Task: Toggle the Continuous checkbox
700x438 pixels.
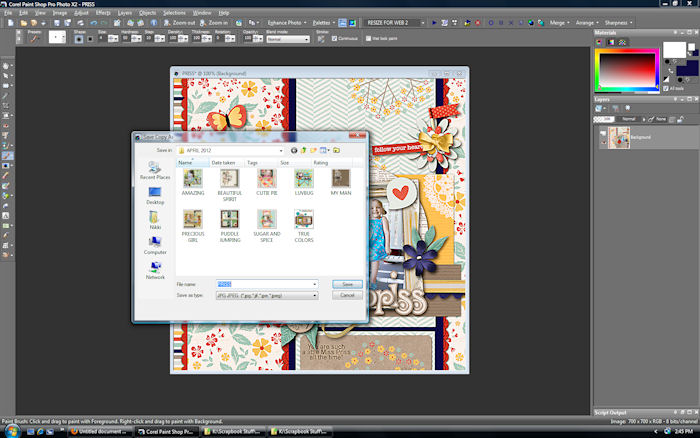Action: pyautogui.click(x=334, y=39)
